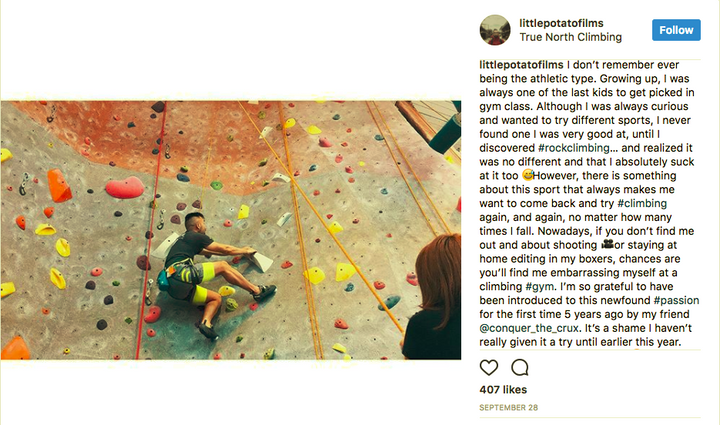Open comments via speech bubble icon
The height and width of the screenshot is (425, 720).
click(520, 368)
